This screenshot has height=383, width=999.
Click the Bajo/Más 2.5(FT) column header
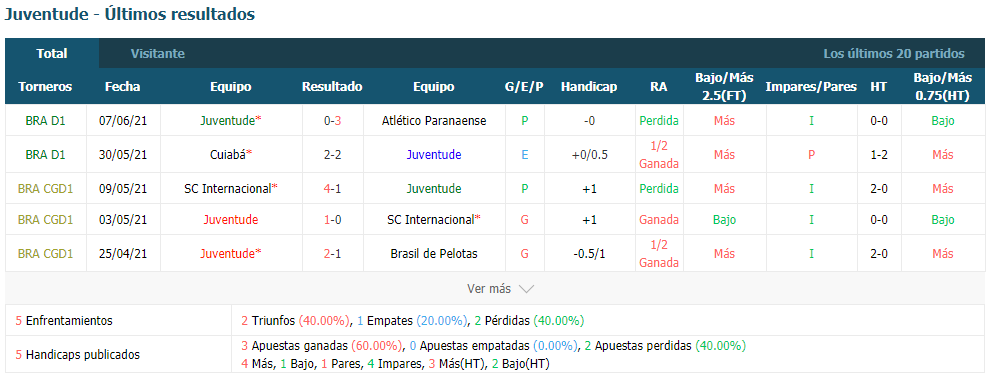[x=724, y=87]
